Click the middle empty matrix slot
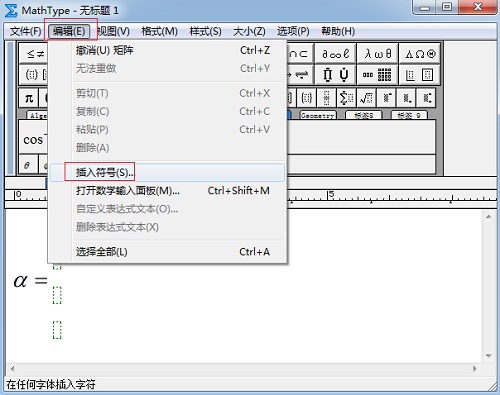 pos(57,295)
